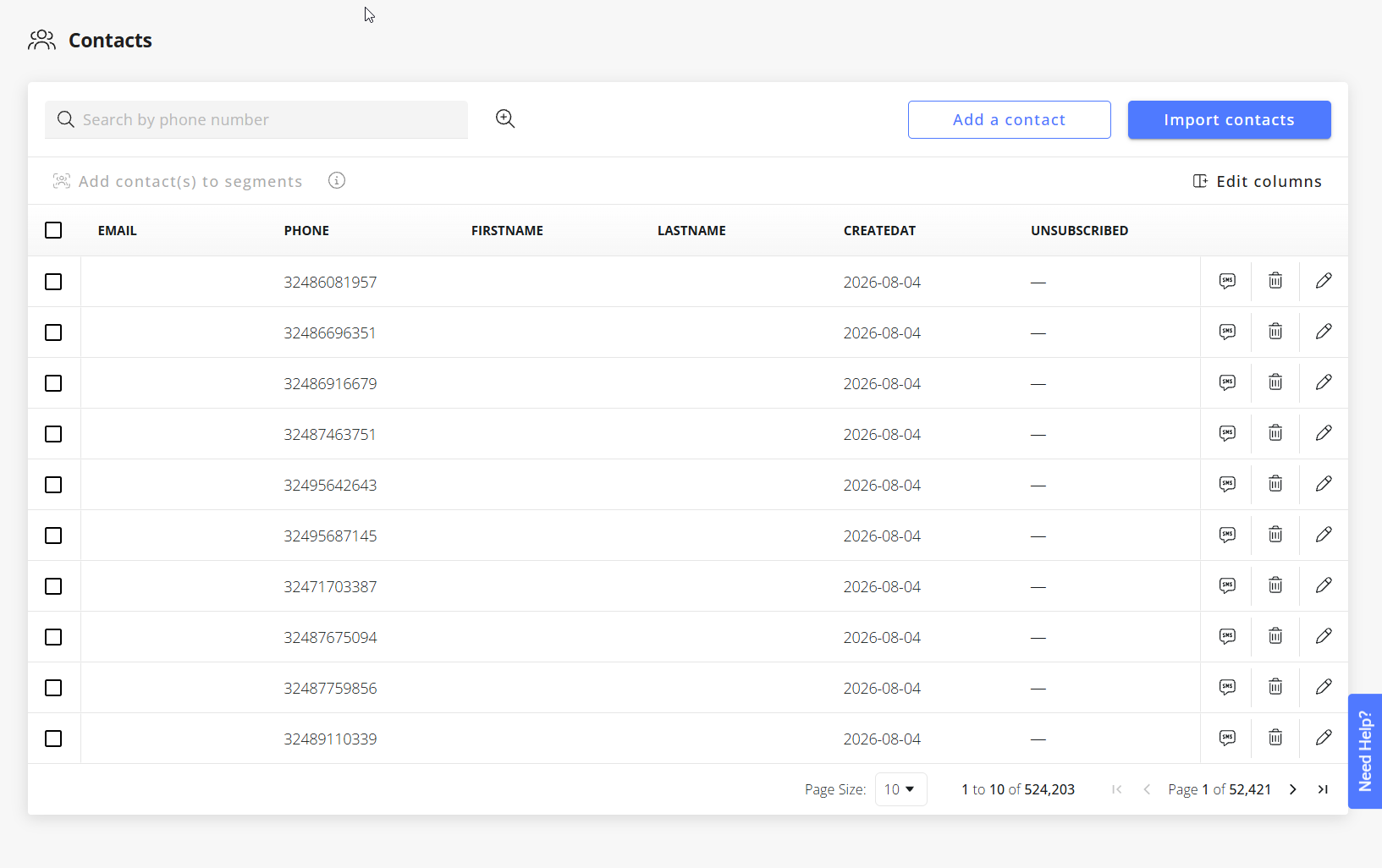Toggle the select-all checkbox in header

click(x=53, y=230)
